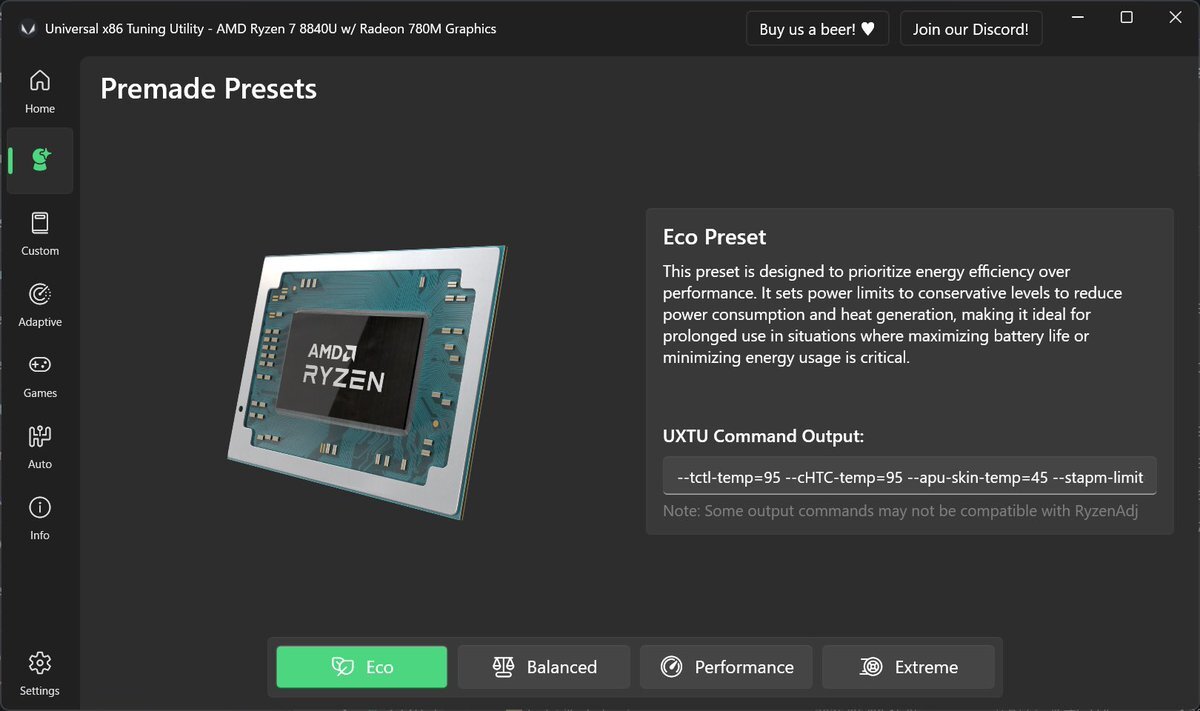
Task: Click the AMD Ryzen chip image
Action: pyautogui.click(x=370, y=381)
